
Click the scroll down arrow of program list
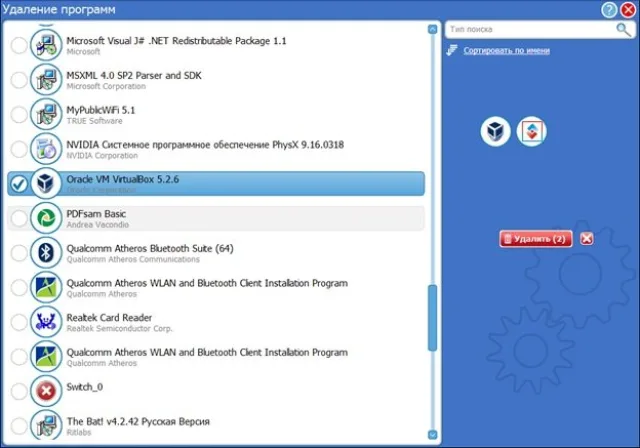(432, 435)
